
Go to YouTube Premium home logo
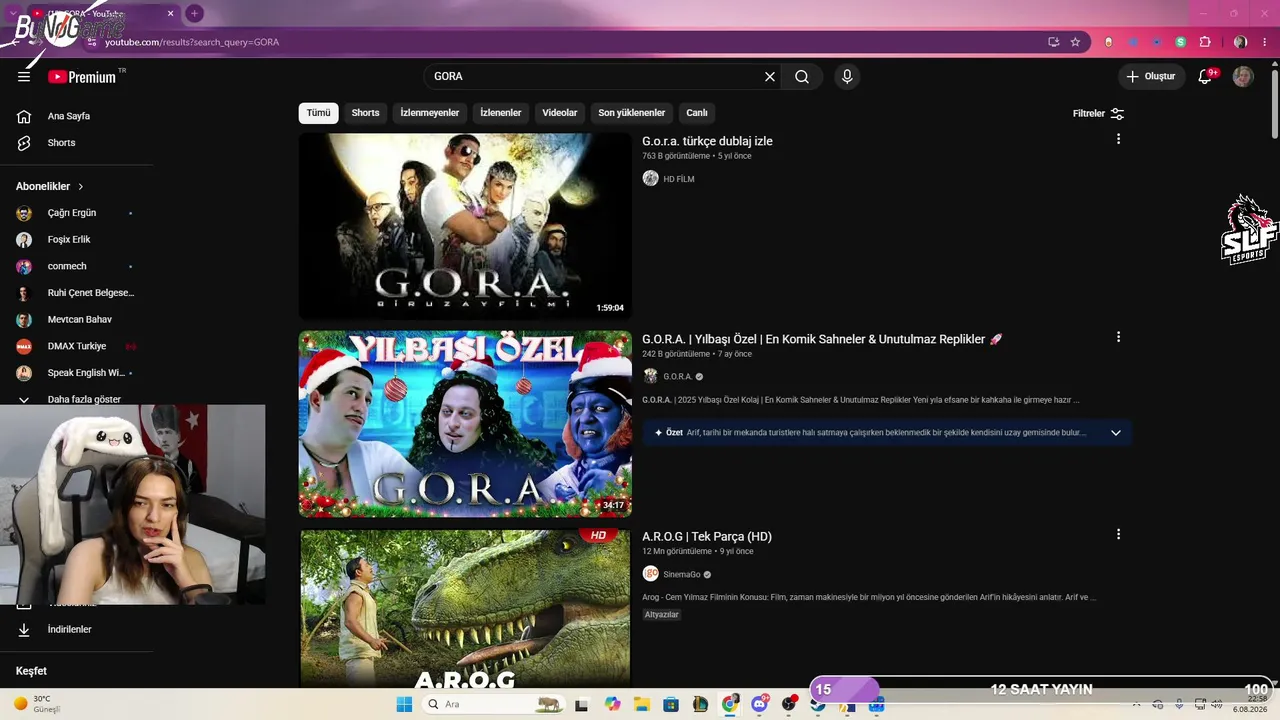click(82, 77)
